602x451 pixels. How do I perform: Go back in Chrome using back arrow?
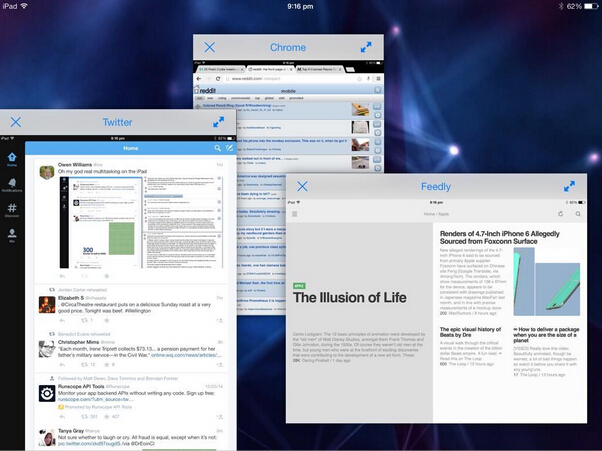pos(198,79)
